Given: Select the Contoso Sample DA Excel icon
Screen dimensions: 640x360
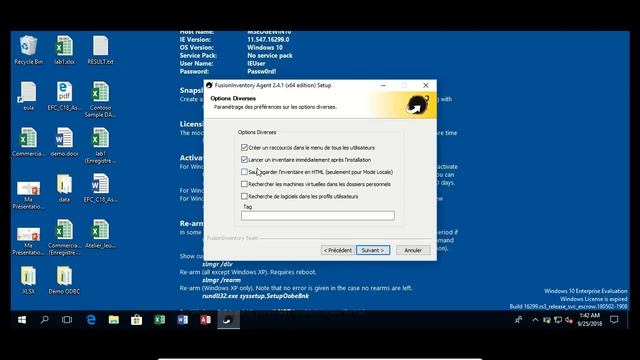Looking at the screenshot, I should tap(100, 100).
